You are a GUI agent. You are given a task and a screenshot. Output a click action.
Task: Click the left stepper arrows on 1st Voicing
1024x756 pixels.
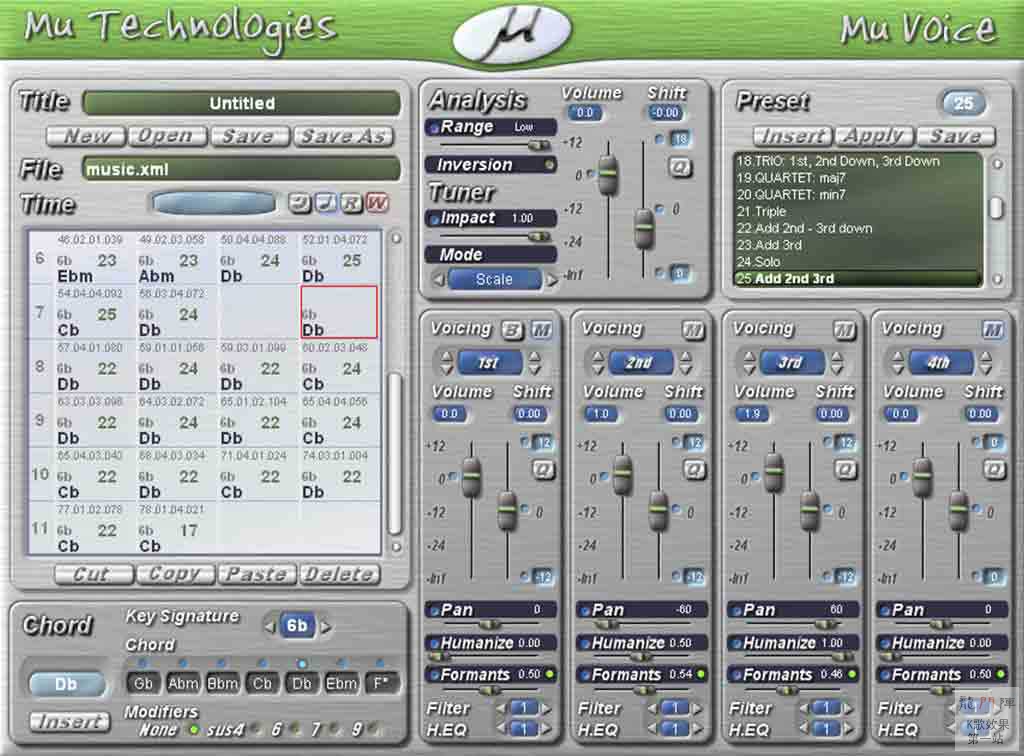[x=447, y=363]
